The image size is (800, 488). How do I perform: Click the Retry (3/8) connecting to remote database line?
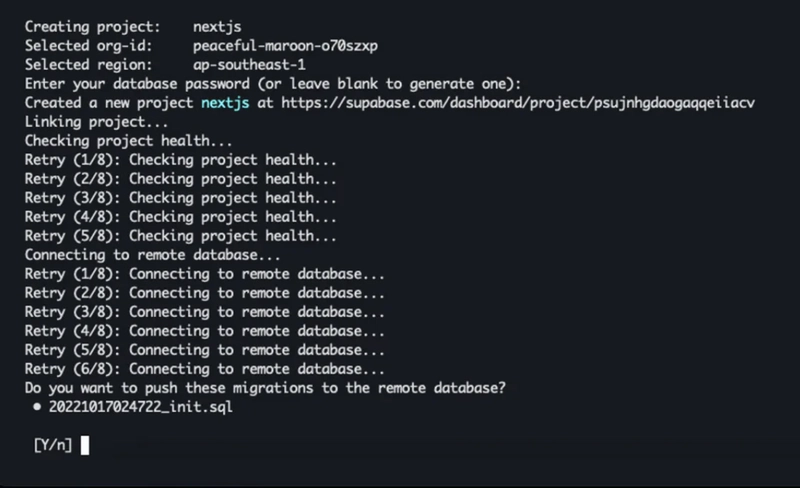(205, 312)
